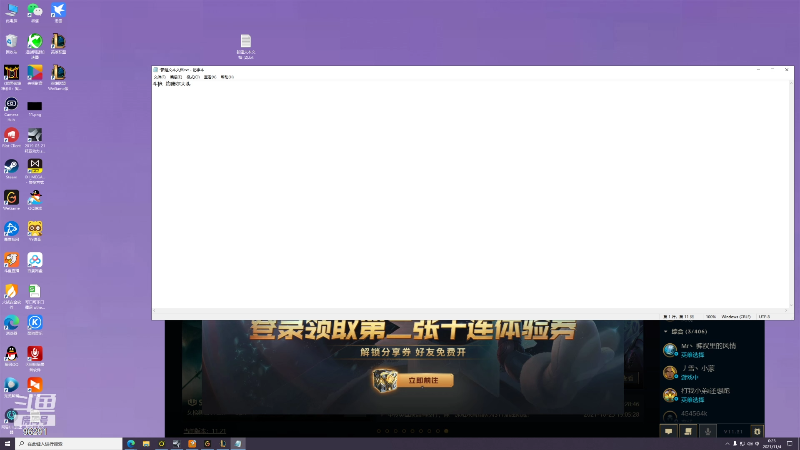This screenshot has height=450, width=800.
Task: Open the This PC desktop icon
Action: pos(11,12)
